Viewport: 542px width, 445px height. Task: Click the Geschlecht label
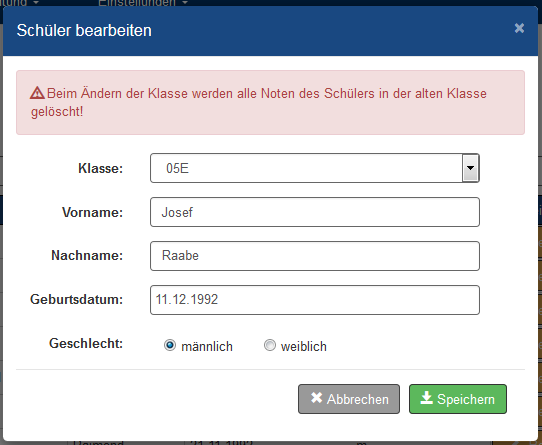[86, 344]
